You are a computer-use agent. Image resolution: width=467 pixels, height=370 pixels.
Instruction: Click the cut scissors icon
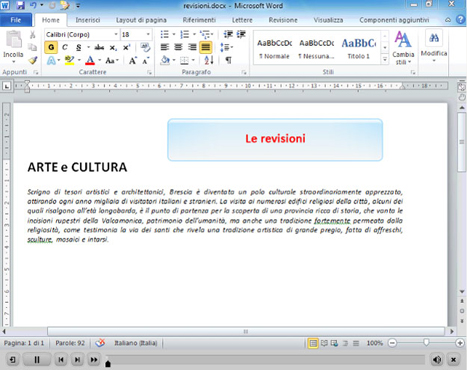click(32, 35)
